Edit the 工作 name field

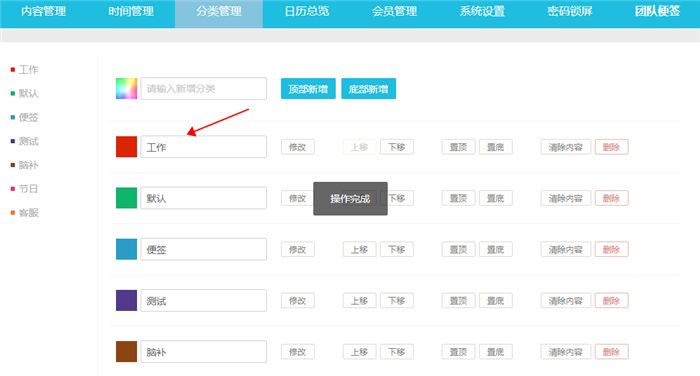click(204, 147)
